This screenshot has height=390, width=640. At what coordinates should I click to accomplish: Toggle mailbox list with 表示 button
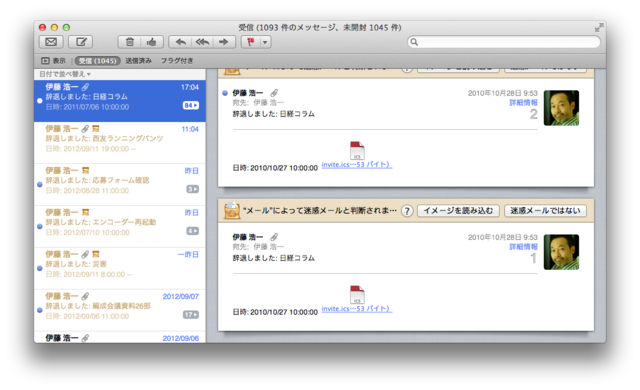tap(53, 61)
